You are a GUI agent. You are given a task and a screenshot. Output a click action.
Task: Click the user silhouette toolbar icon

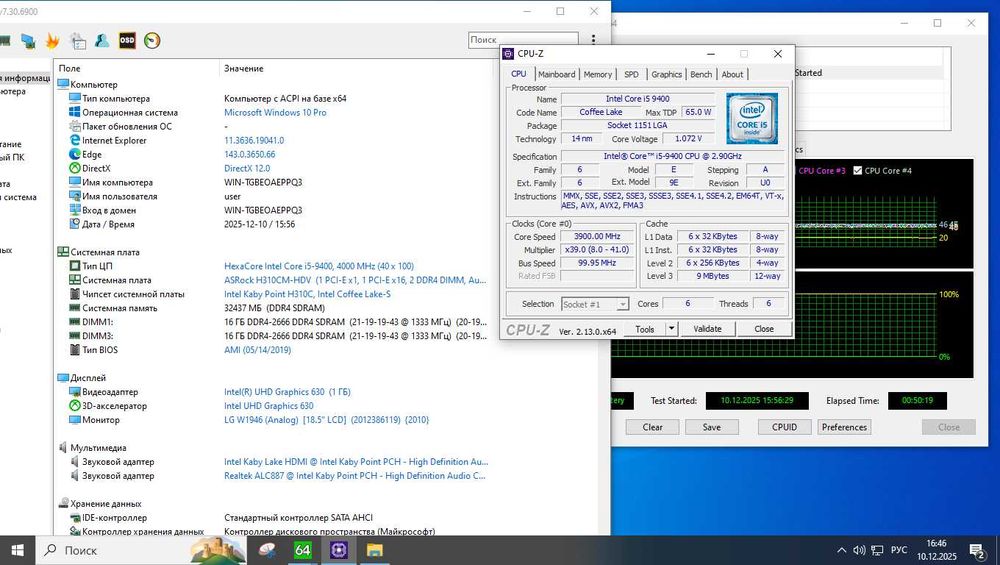(x=102, y=41)
